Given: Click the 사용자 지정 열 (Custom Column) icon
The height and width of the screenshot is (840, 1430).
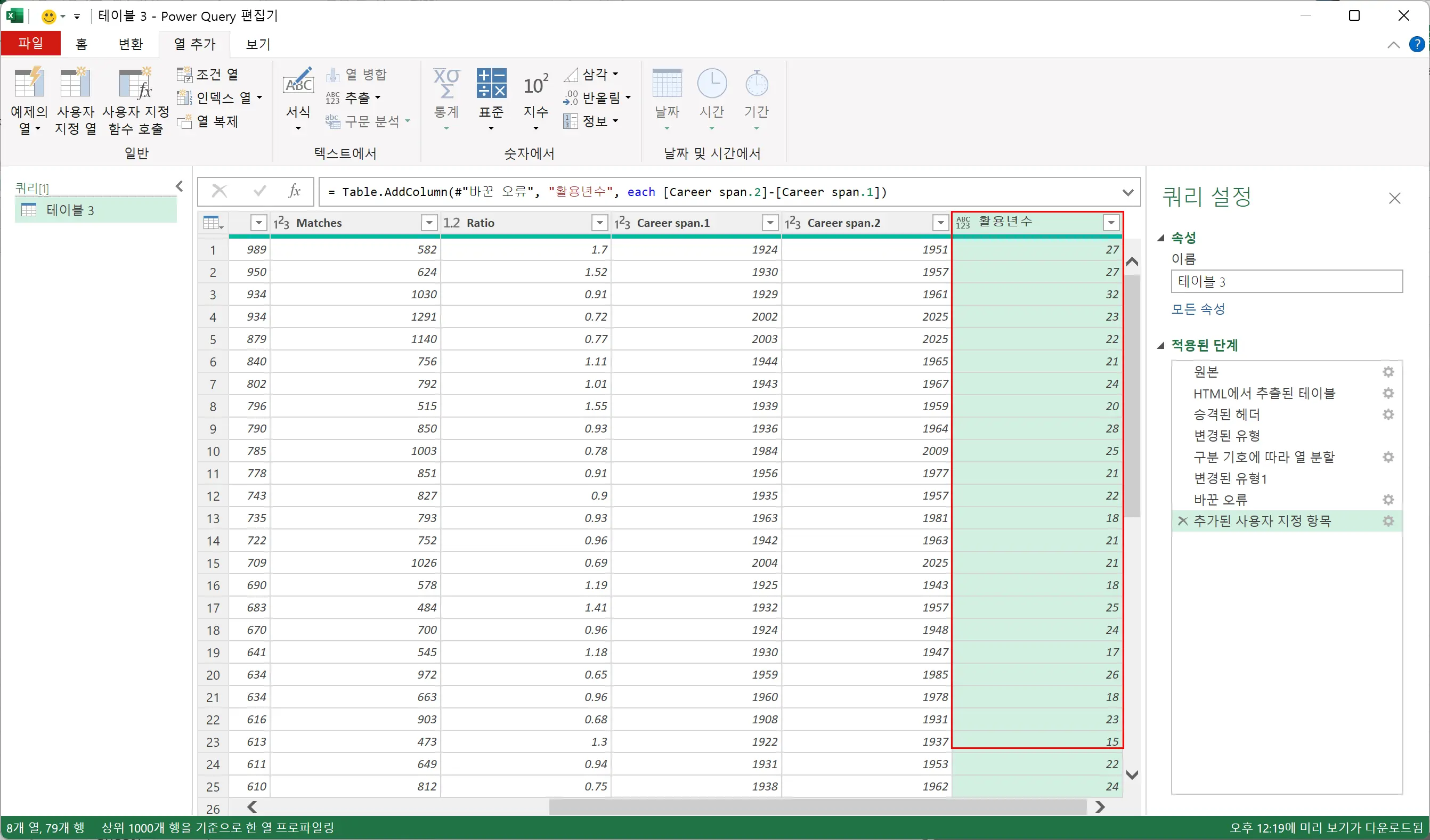Looking at the screenshot, I should click(75, 84).
